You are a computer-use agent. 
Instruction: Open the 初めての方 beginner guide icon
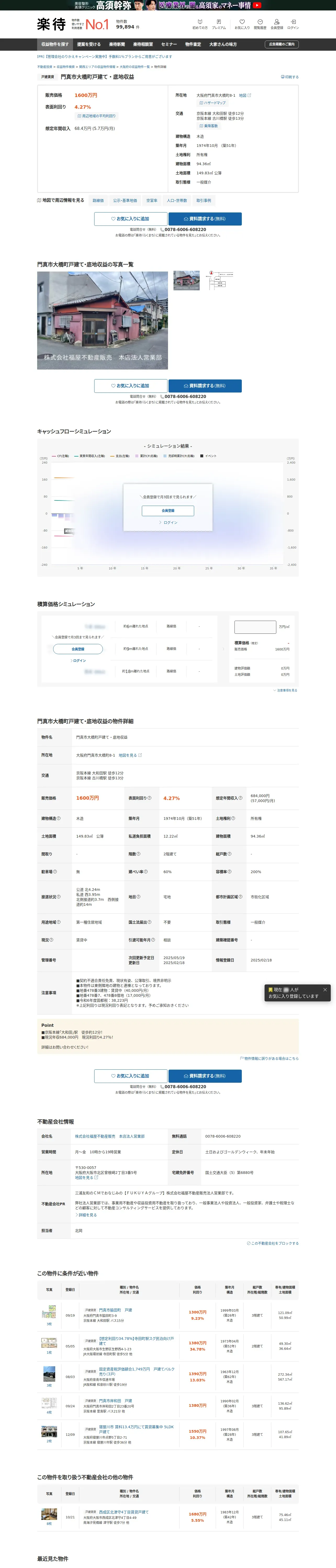click(x=200, y=24)
